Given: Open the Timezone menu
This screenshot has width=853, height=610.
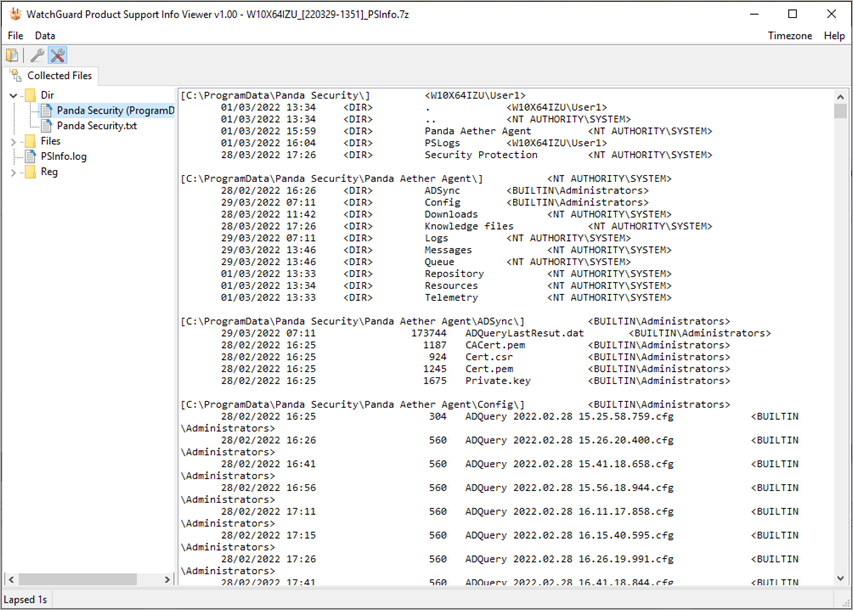Looking at the screenshot, I should tap(790, 35).
